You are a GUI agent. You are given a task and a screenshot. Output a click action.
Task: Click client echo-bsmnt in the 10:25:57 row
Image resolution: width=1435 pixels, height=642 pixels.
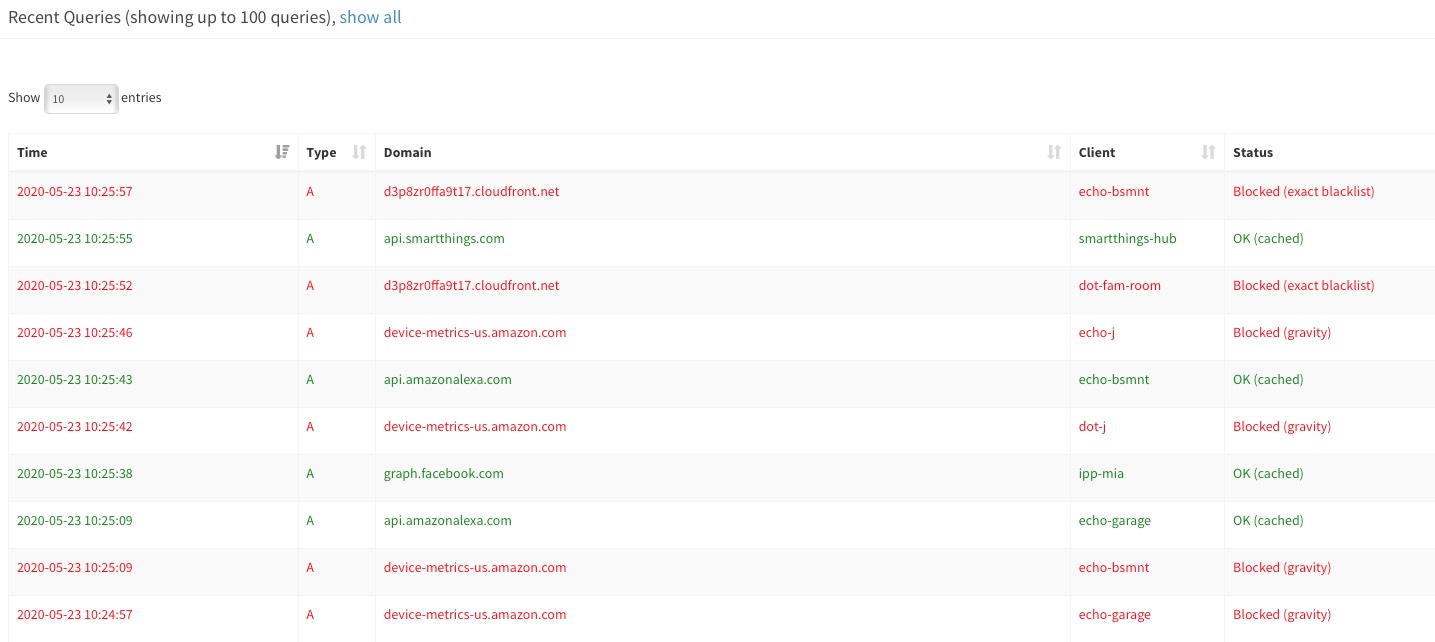click(x=1114, y=191)
